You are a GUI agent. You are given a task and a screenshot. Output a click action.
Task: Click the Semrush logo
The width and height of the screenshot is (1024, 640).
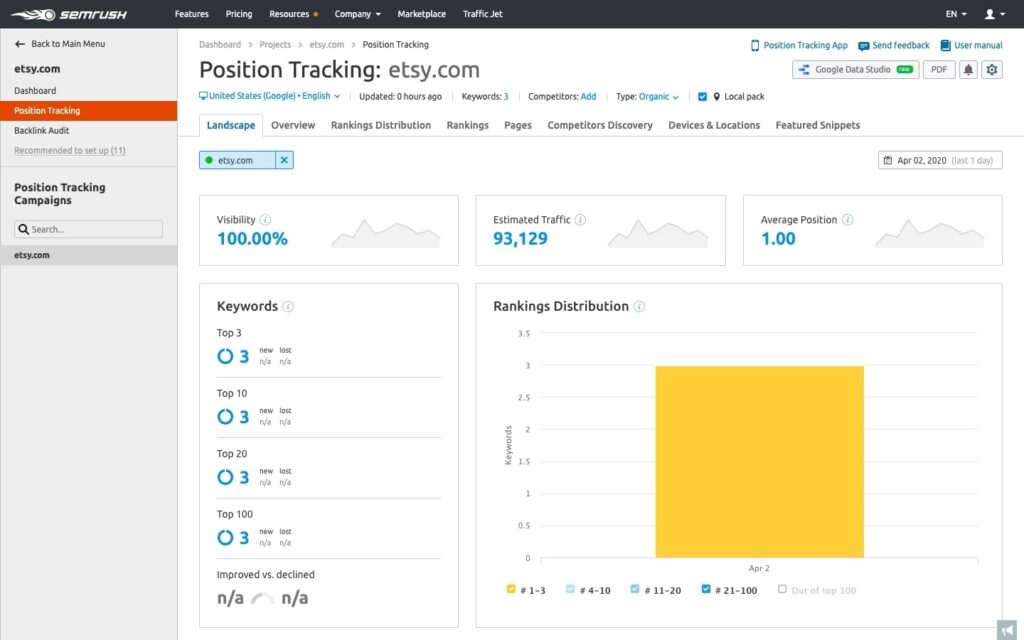tap(69, 14)
